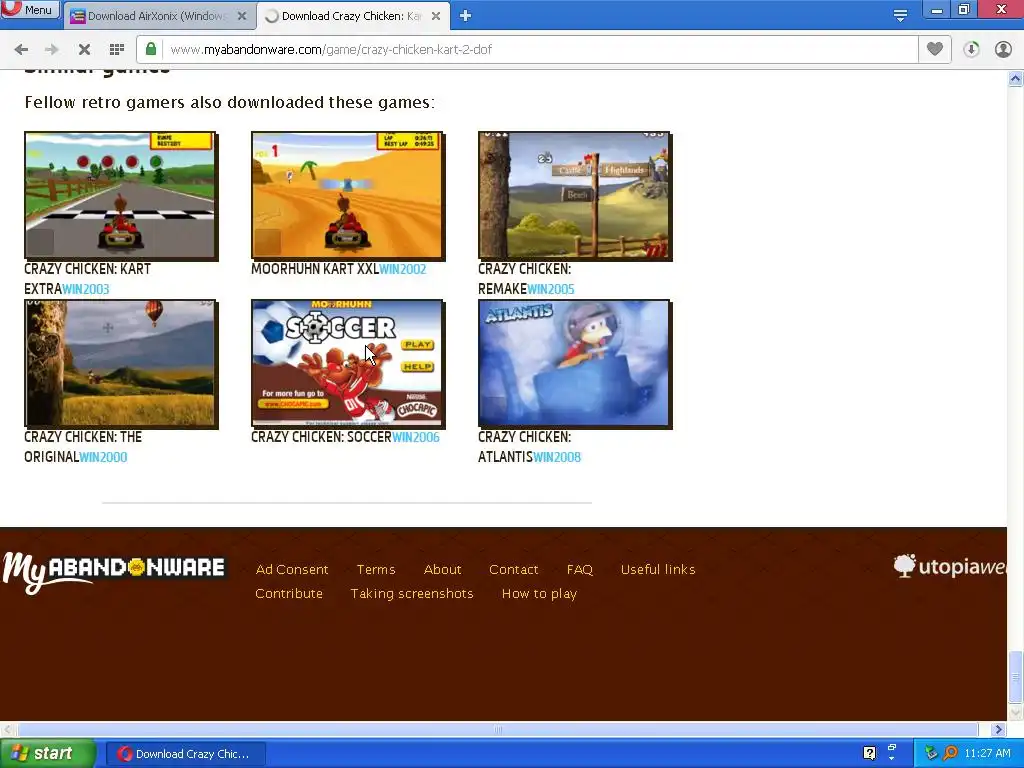Click the green system tray icon

pos(931,753)
